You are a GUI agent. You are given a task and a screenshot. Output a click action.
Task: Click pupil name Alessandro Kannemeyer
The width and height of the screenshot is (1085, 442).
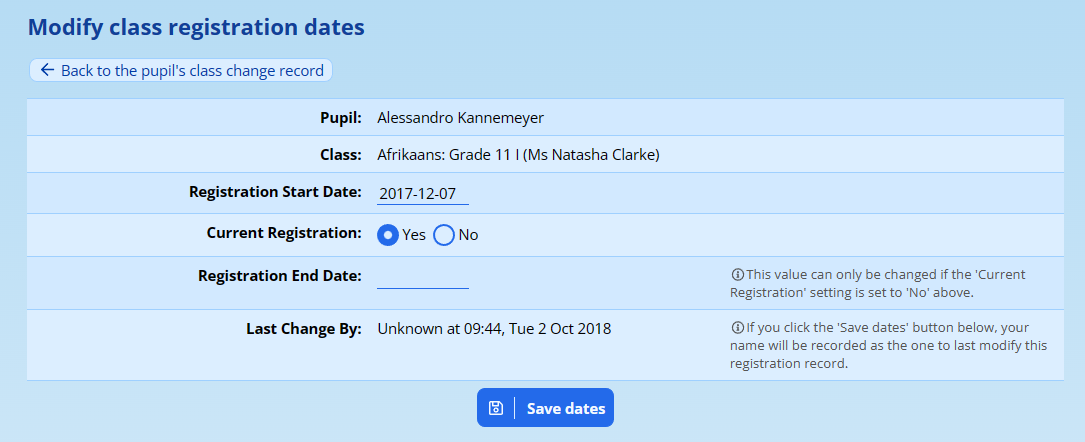460,118
